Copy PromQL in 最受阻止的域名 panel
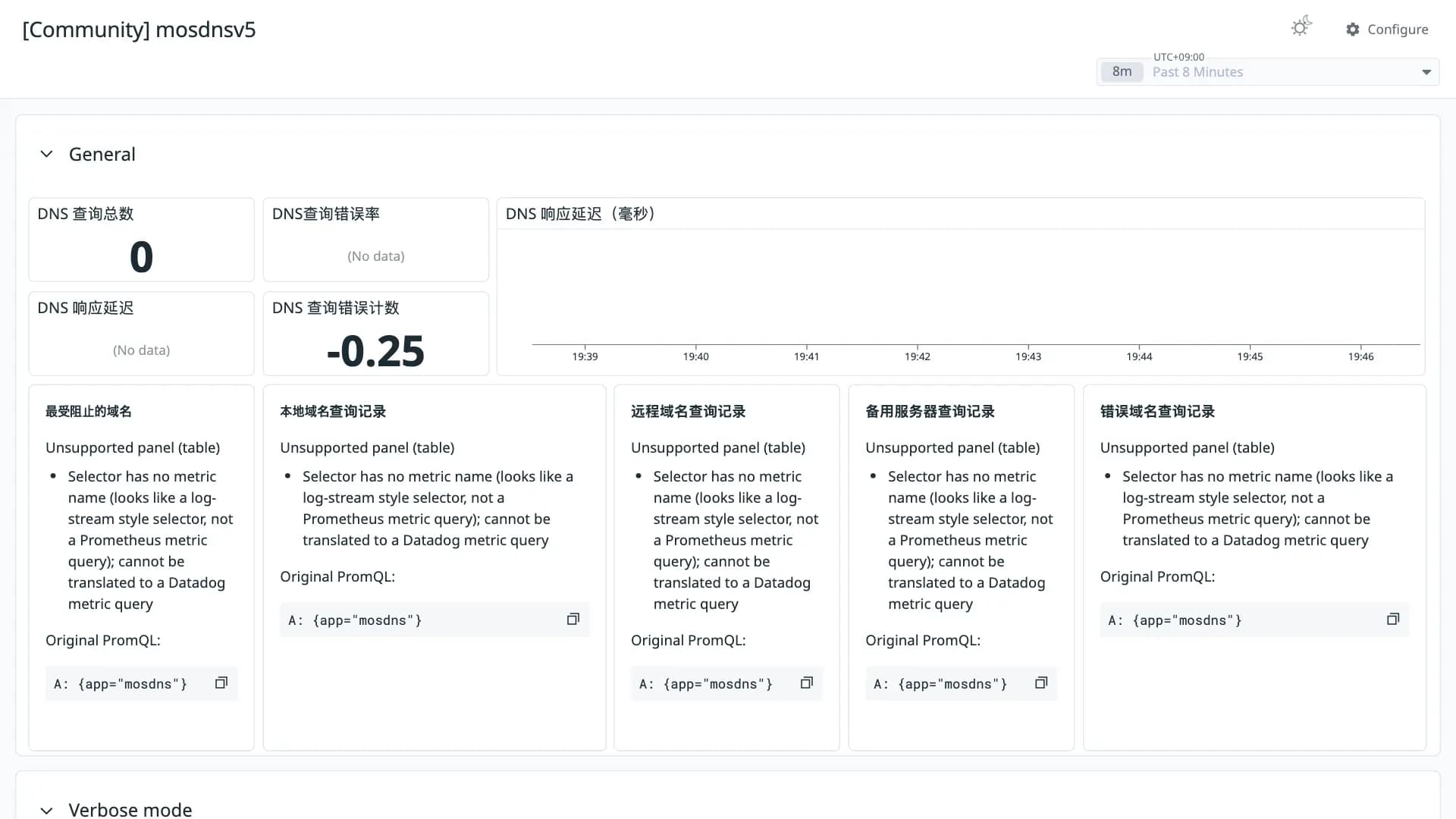Viewport: 1456px width, 819px height. (221, 683)
